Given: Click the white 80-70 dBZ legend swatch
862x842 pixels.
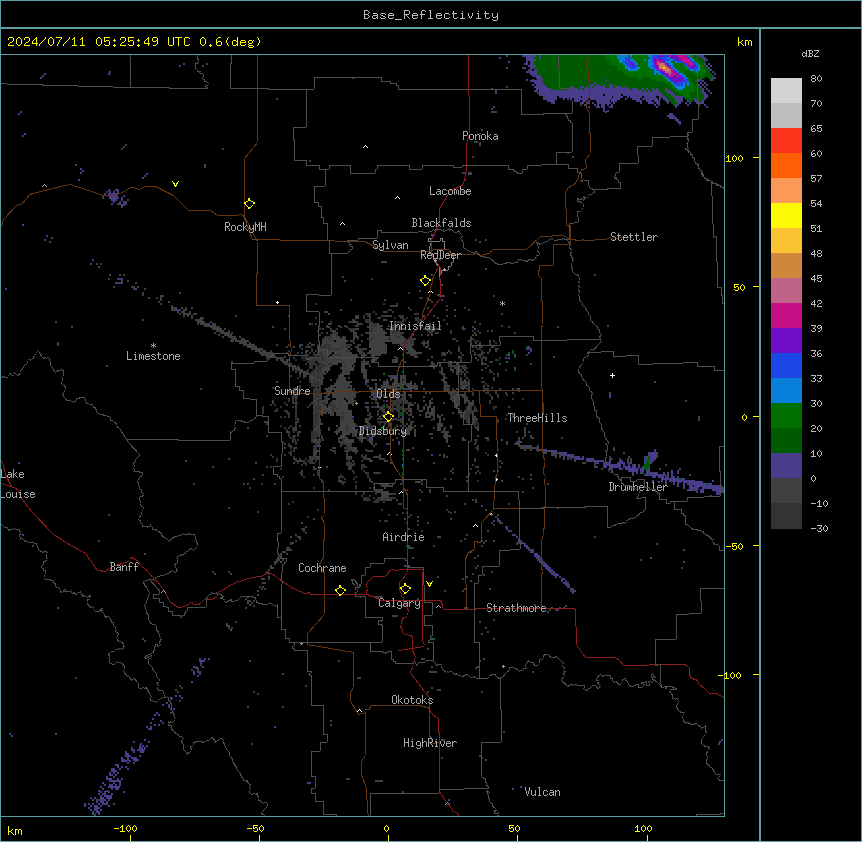Looking at the screenshot, I should point(786,91).
